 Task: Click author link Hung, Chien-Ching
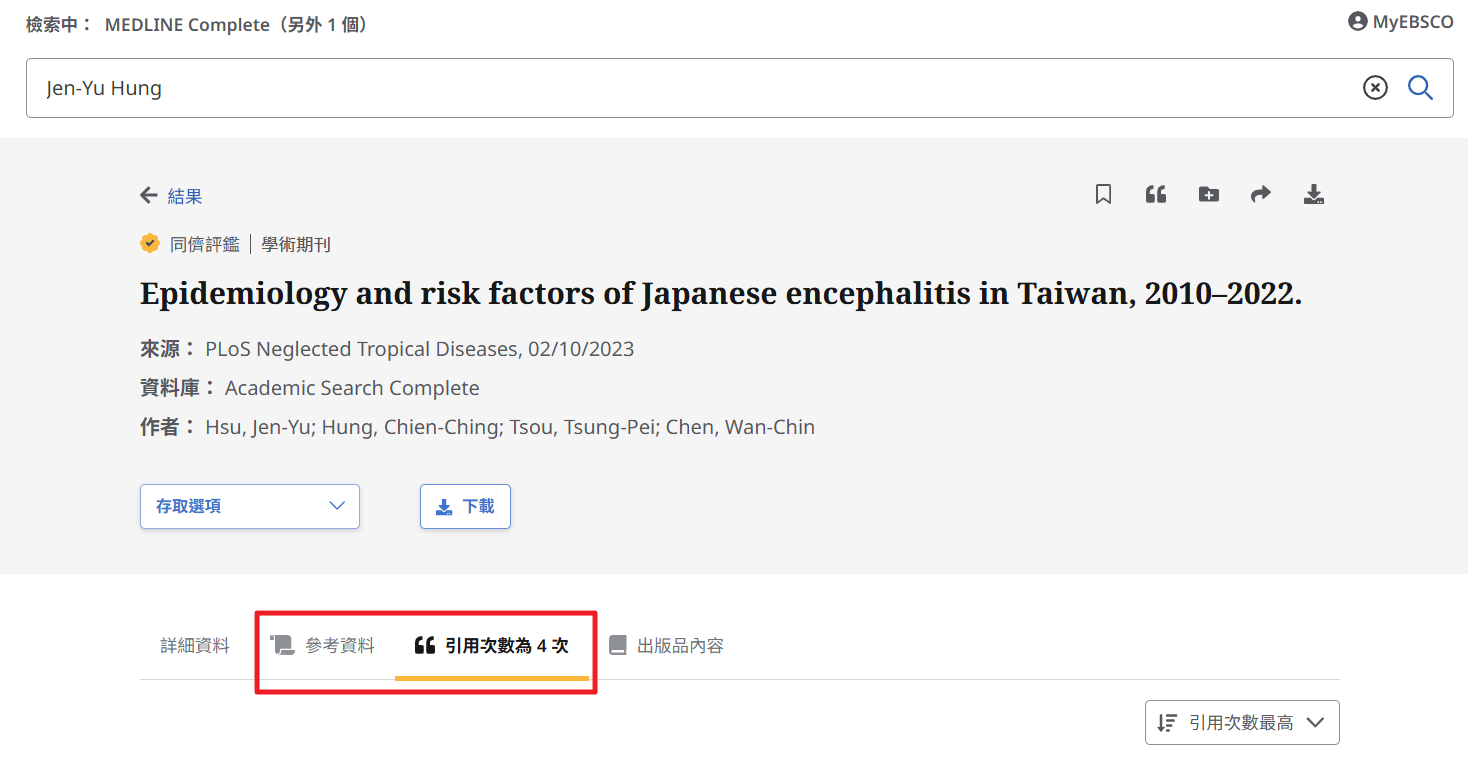point(410,427)
